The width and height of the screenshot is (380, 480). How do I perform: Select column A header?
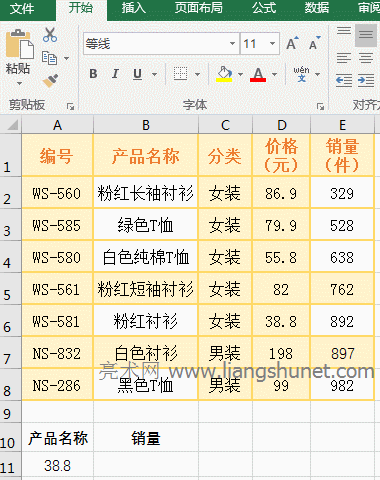pos(58,125)
